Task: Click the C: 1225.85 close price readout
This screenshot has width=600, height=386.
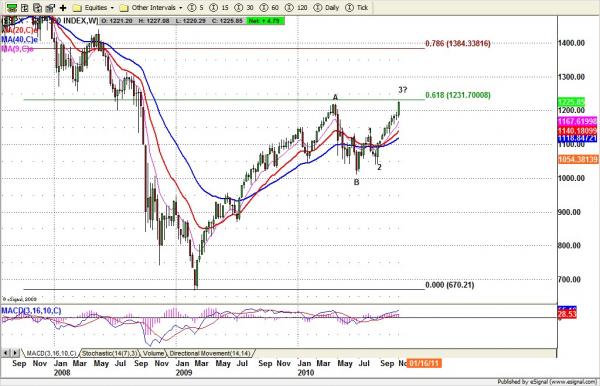Action: [x=227, y=21]
